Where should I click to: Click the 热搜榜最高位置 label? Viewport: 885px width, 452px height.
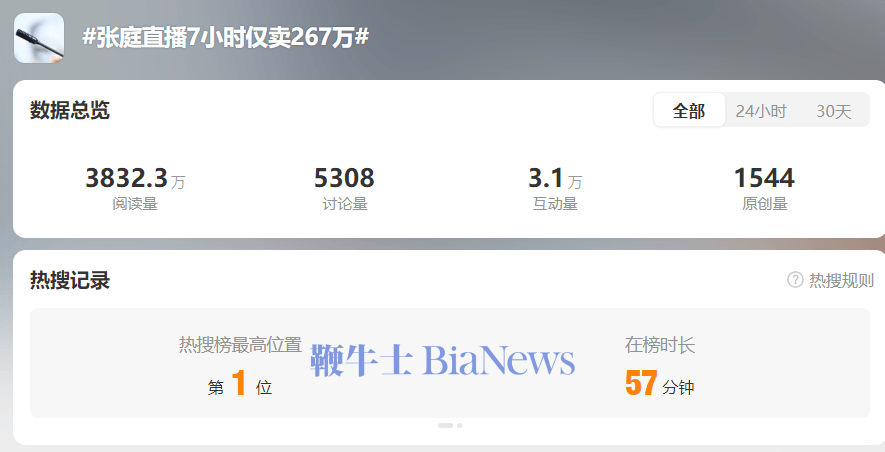tap(240, 344)
